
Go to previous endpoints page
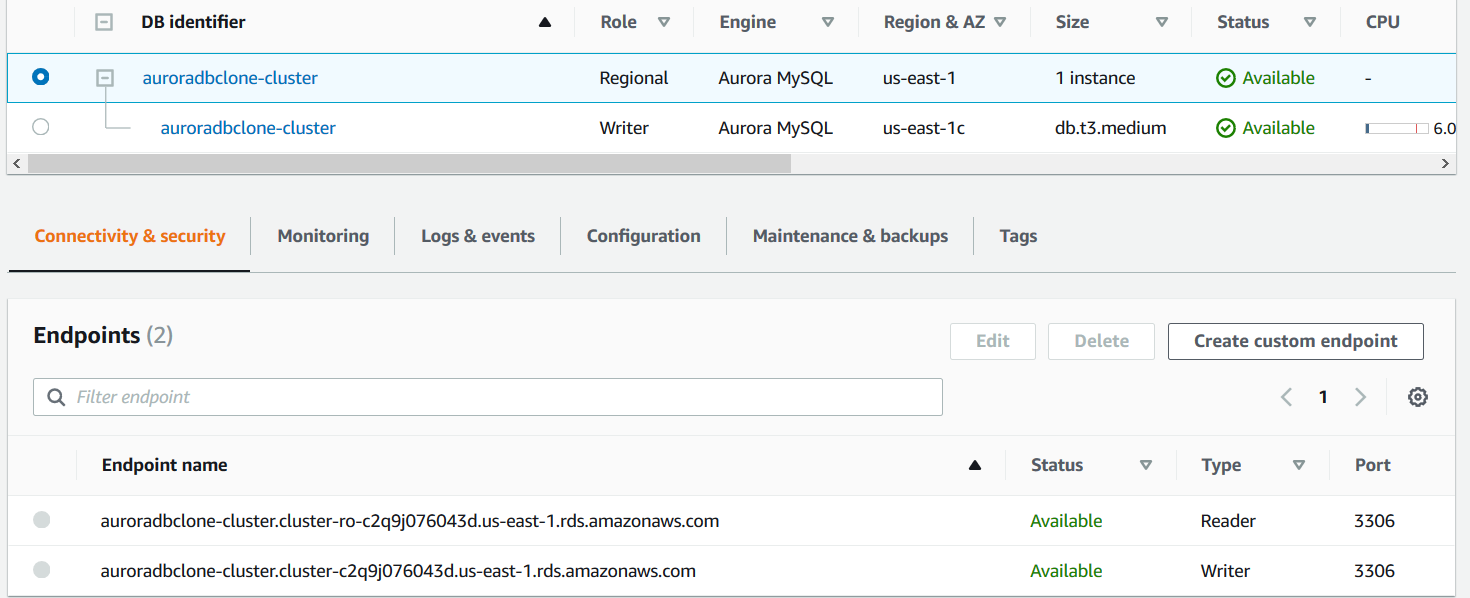point(1287,397)
